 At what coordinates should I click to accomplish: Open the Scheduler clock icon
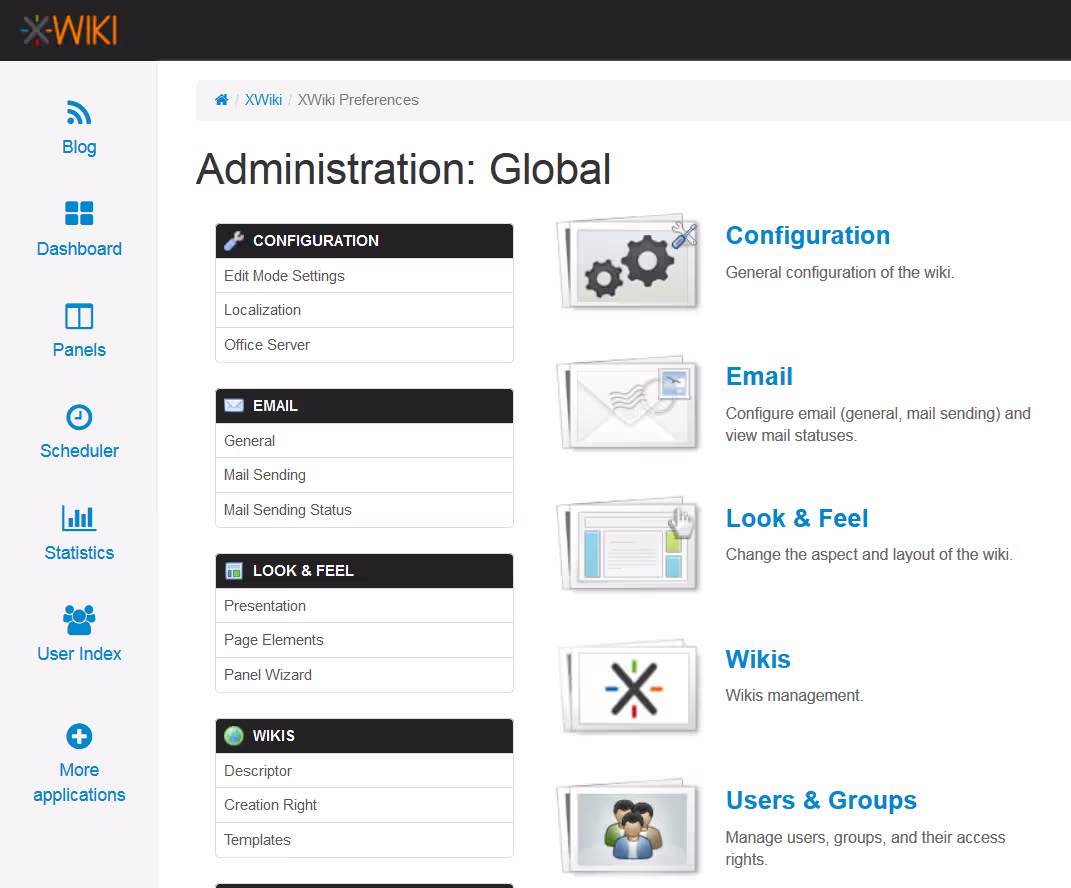[79, 417]
